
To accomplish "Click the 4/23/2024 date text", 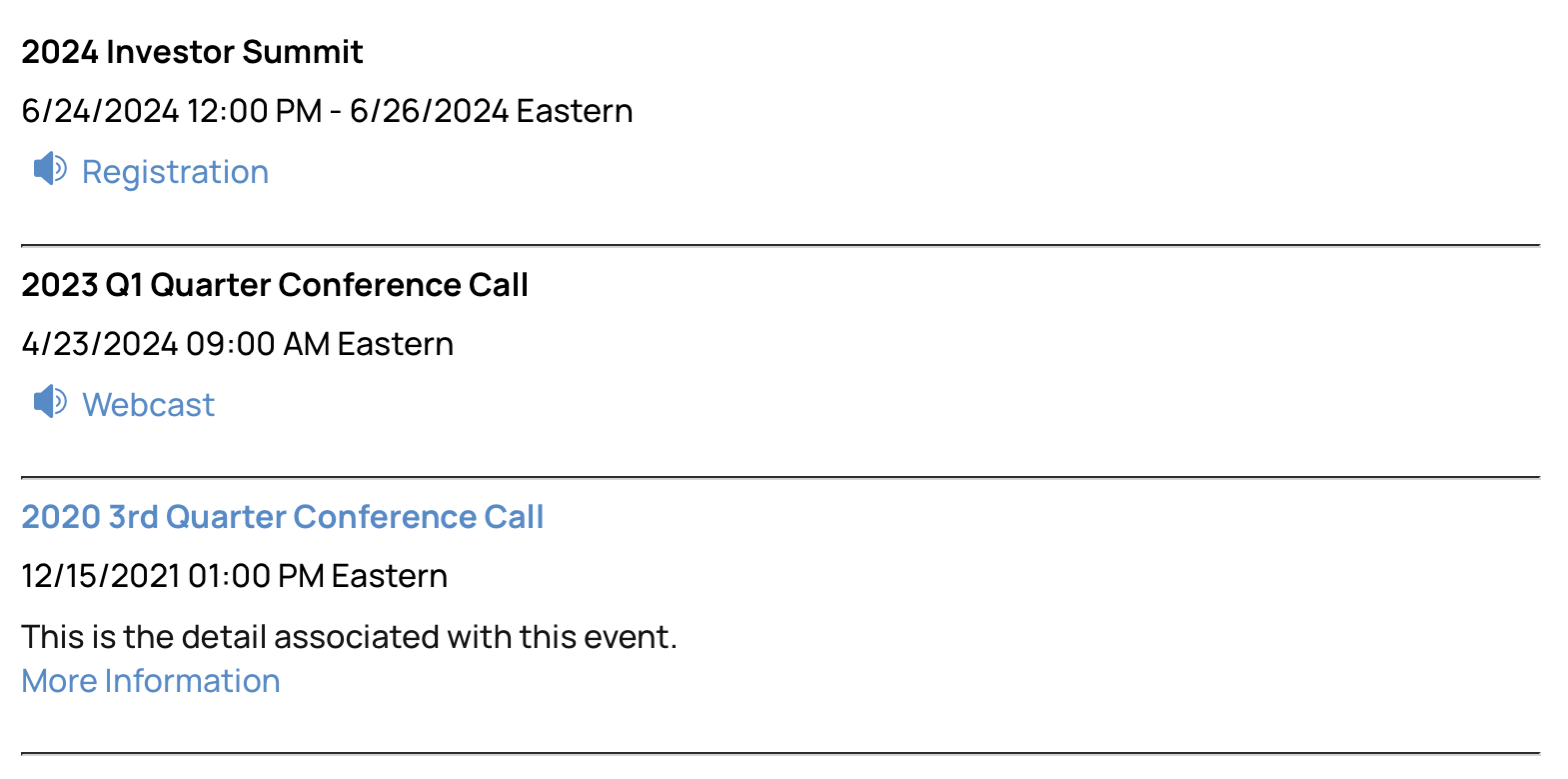I will tap(100, 344).
